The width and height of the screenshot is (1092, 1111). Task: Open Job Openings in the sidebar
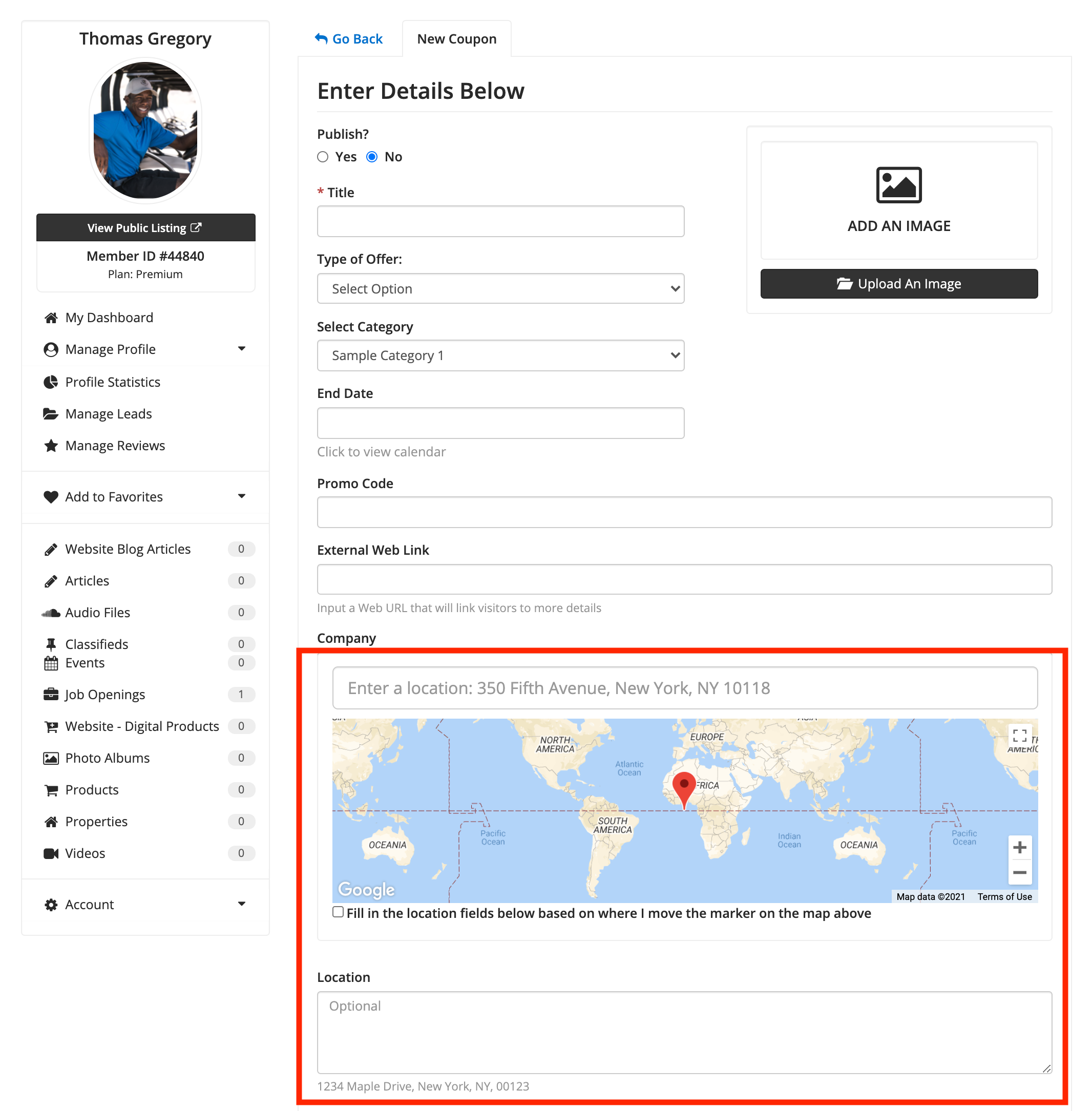[x=105, y=695]
